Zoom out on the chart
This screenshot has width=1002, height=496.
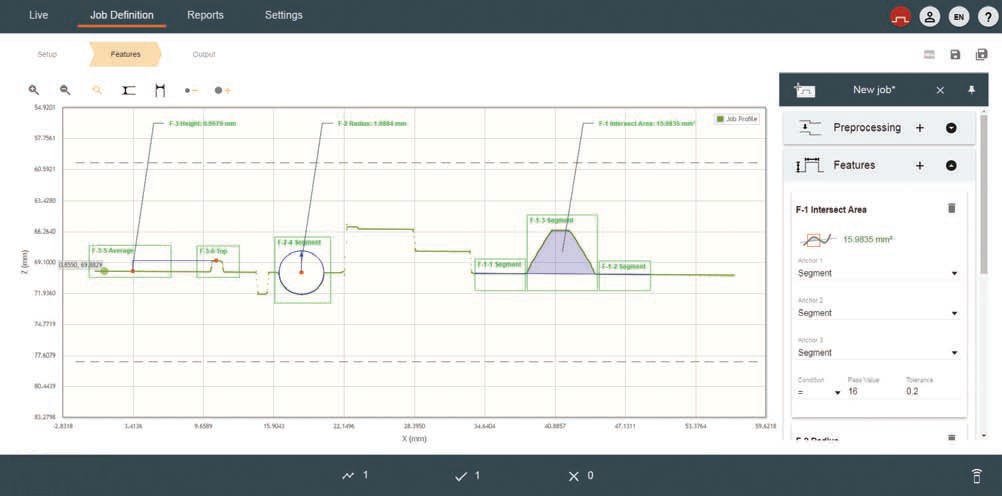[65, 90]
